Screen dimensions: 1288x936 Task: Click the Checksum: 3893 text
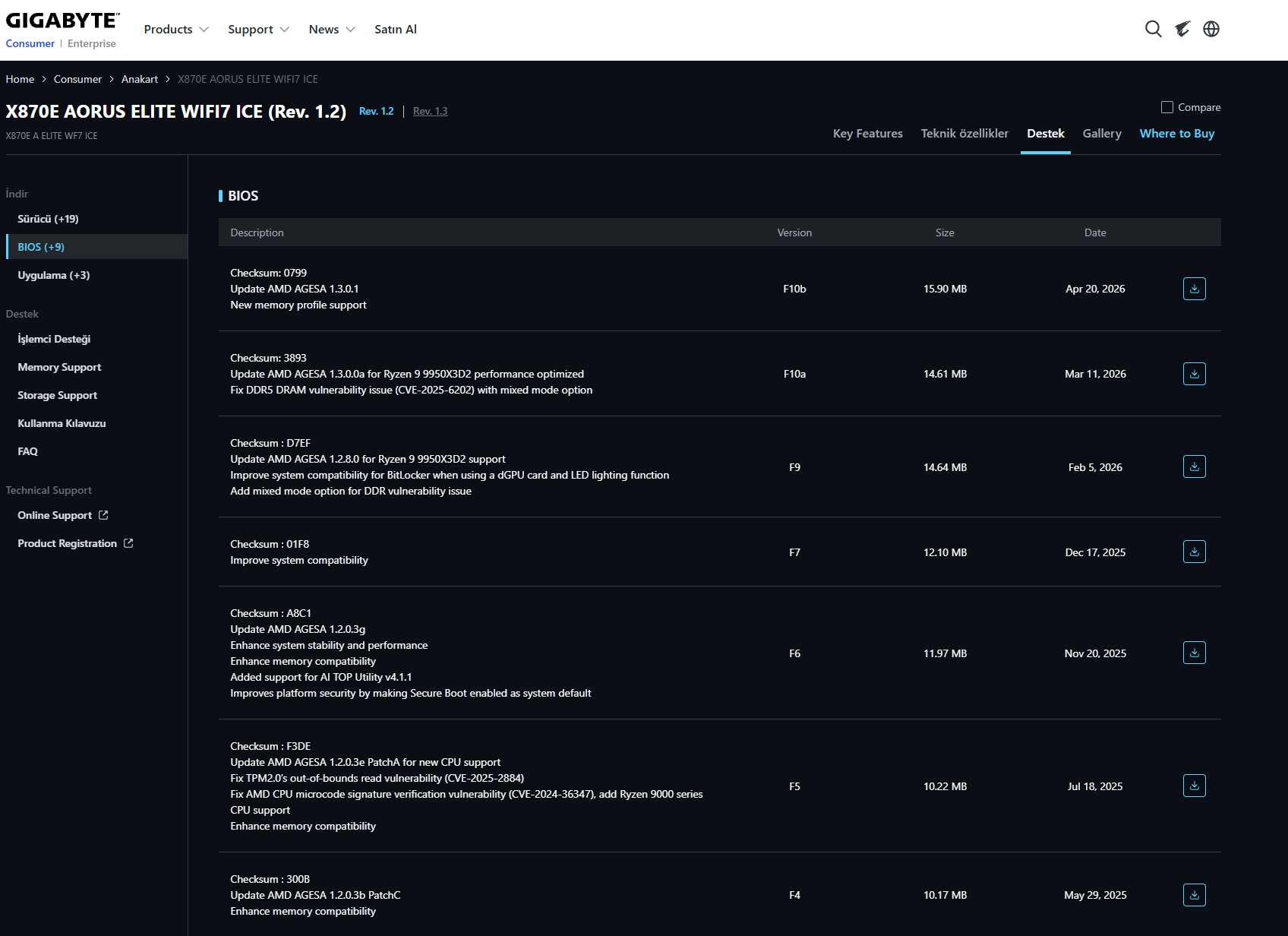[269, 358]
